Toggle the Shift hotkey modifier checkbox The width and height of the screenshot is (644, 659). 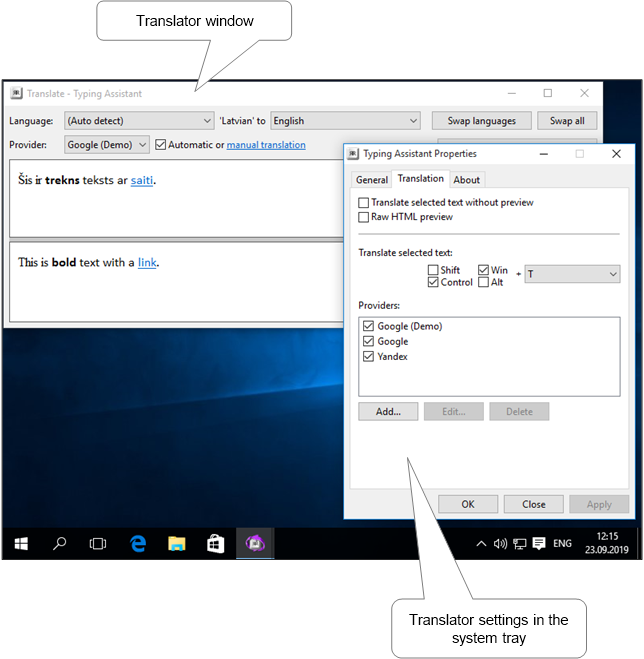tap(432, 270)
